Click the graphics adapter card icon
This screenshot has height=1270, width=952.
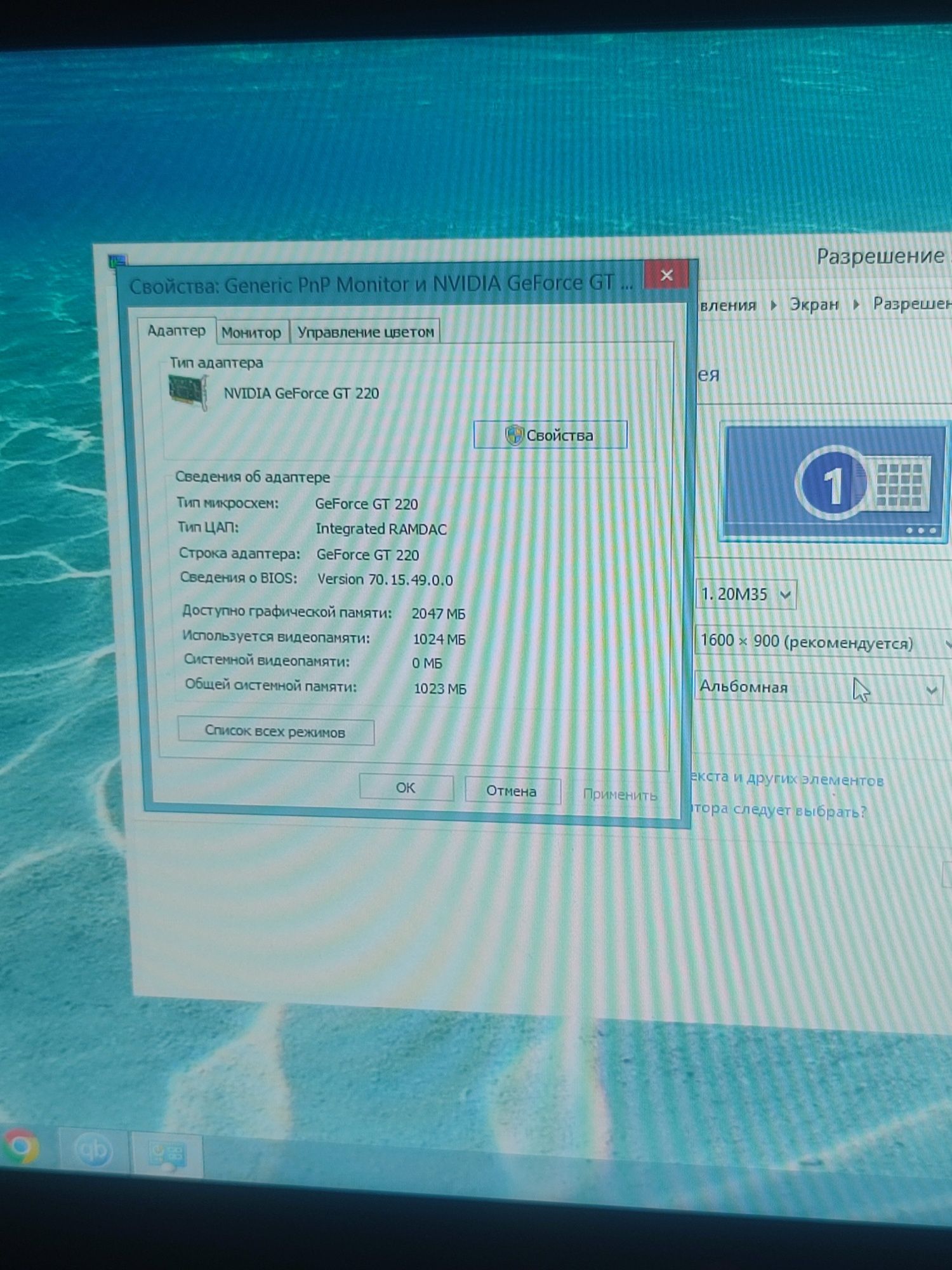click(188, 391)
